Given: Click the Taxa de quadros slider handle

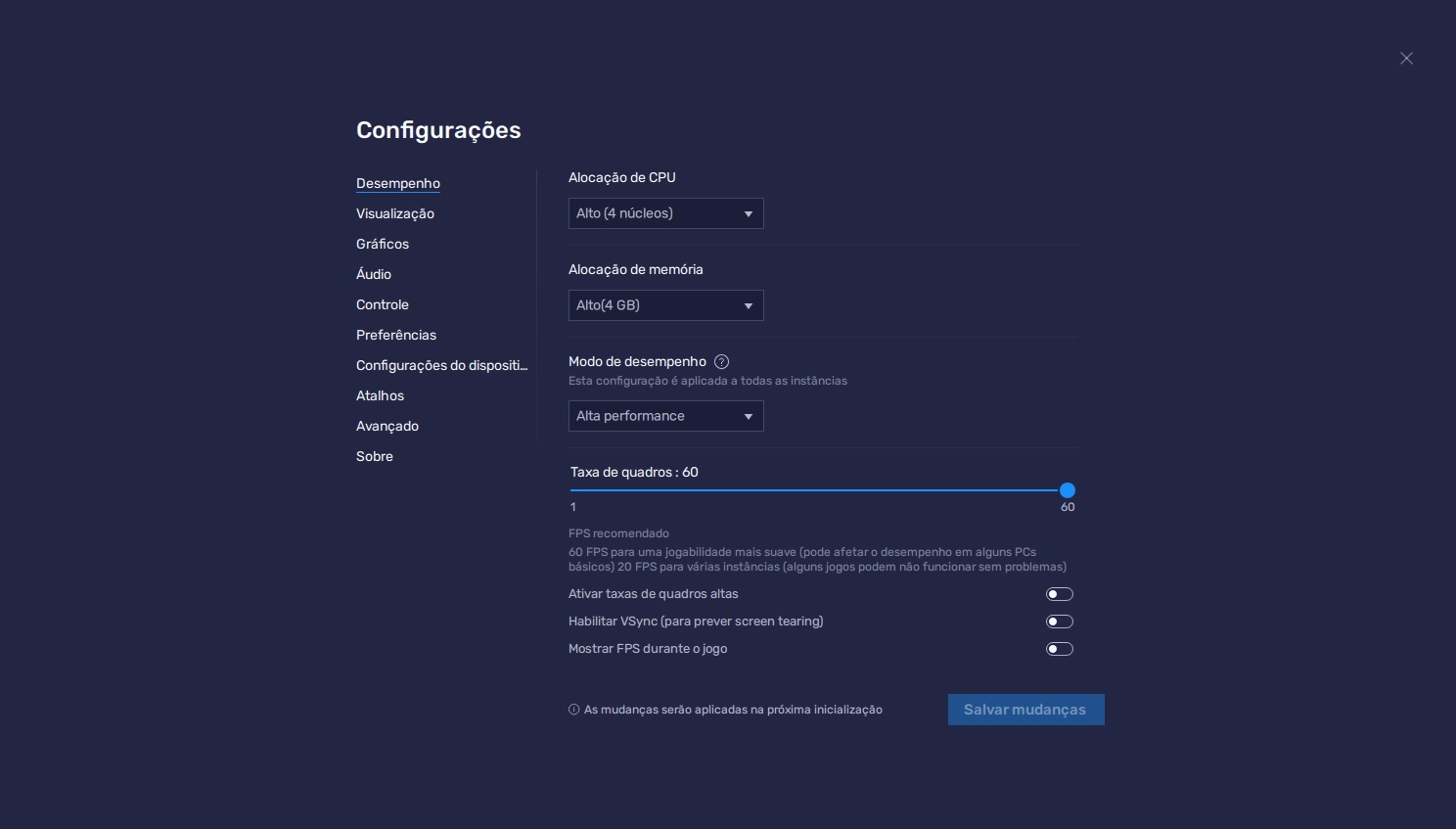Looking at the screenshot, I should (1068, 490).
